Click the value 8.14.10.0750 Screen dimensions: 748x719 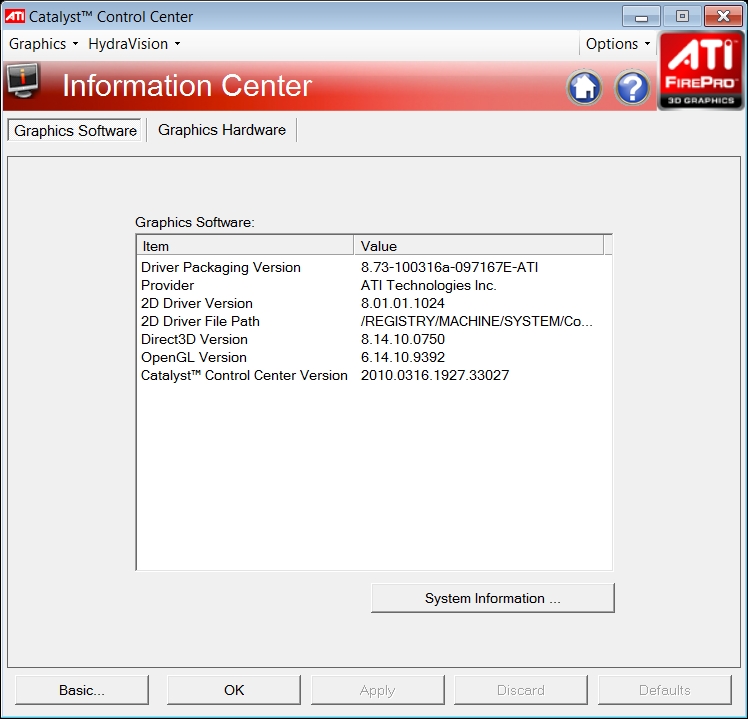(403, 340)
